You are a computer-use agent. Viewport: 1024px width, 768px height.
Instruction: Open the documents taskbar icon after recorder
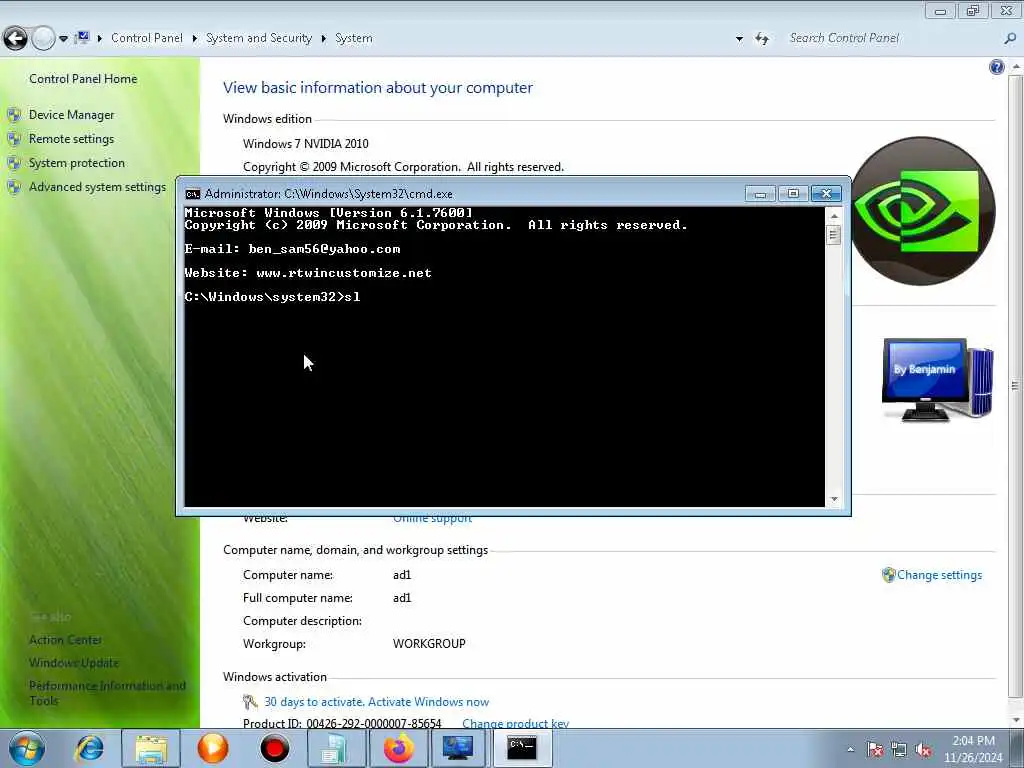336,748
